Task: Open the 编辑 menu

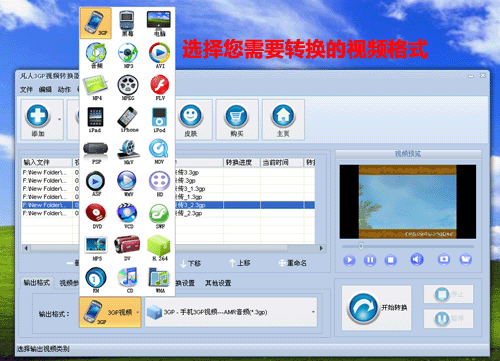Action: [x=45, y=89]
